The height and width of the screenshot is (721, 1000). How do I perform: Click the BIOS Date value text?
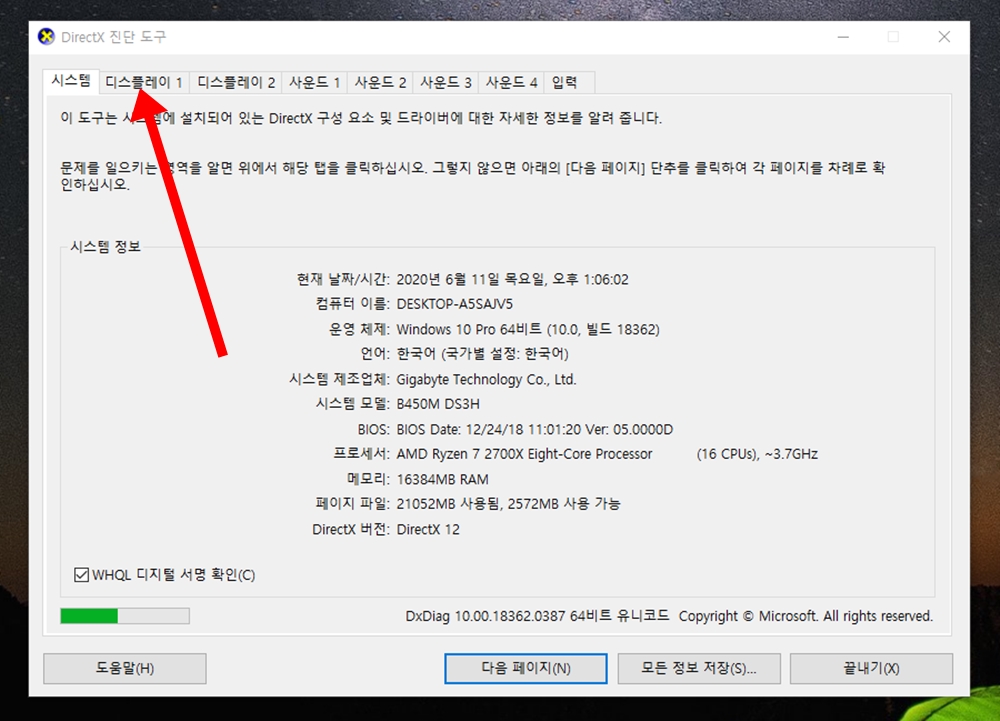click(534, 429)
